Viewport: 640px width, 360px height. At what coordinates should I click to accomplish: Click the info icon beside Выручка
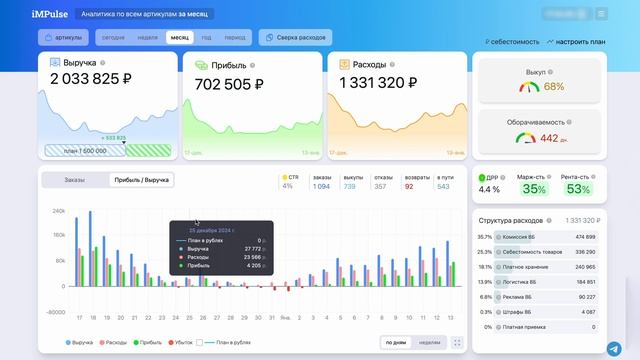point(103,63)
